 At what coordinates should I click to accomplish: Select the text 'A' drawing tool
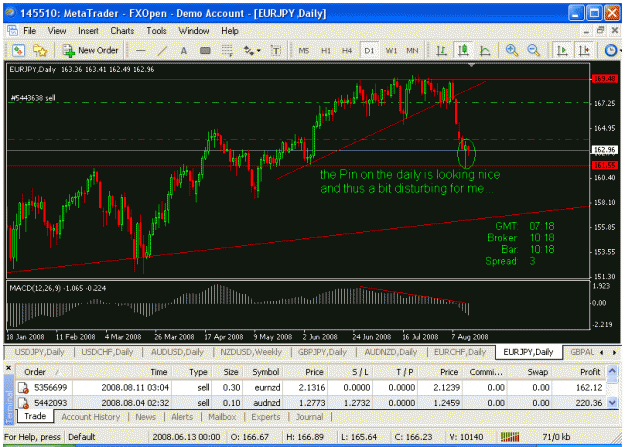(x=183, y=51)
